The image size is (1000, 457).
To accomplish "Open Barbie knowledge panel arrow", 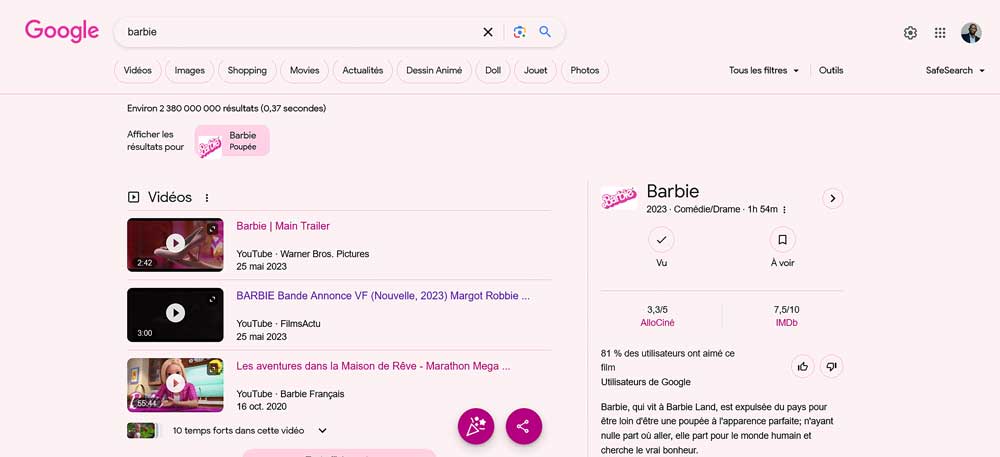I will (832, 198).
